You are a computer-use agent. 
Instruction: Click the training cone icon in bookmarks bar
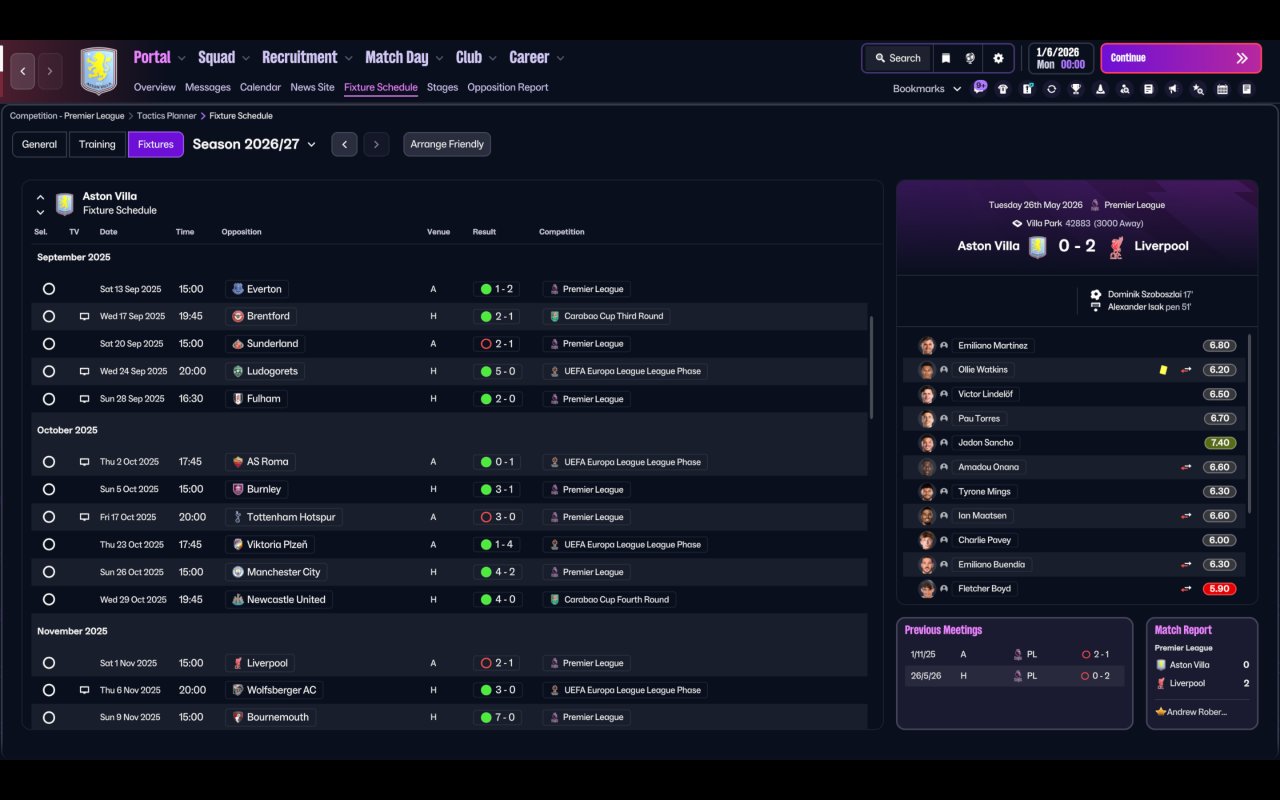1100,89
